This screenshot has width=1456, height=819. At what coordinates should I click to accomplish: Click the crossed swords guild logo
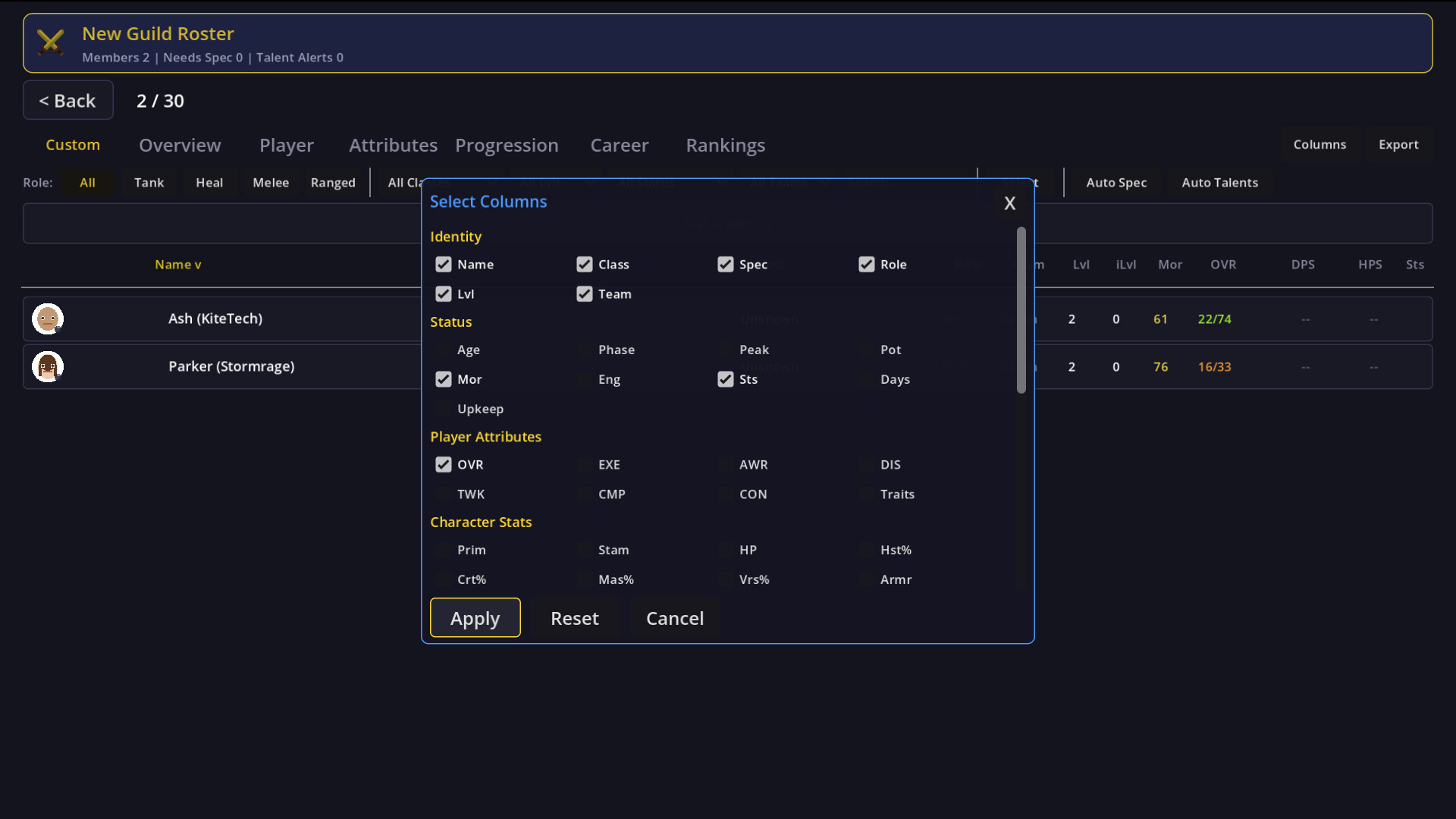[49, 42]
